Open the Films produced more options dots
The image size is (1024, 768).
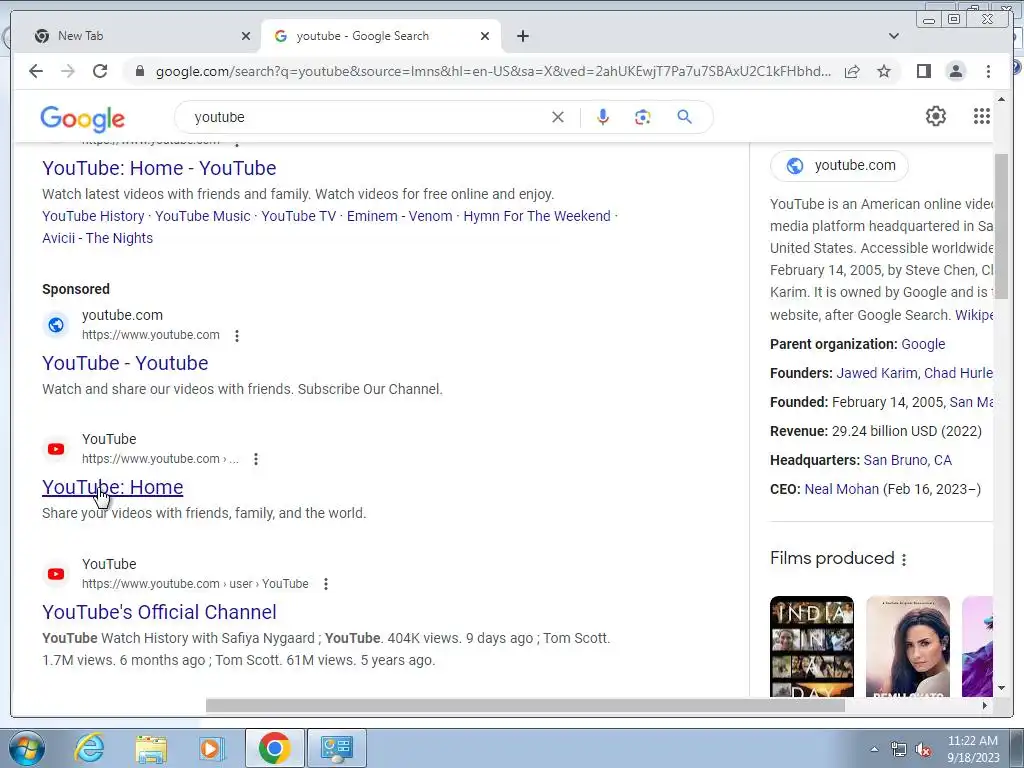click(904, 560)
